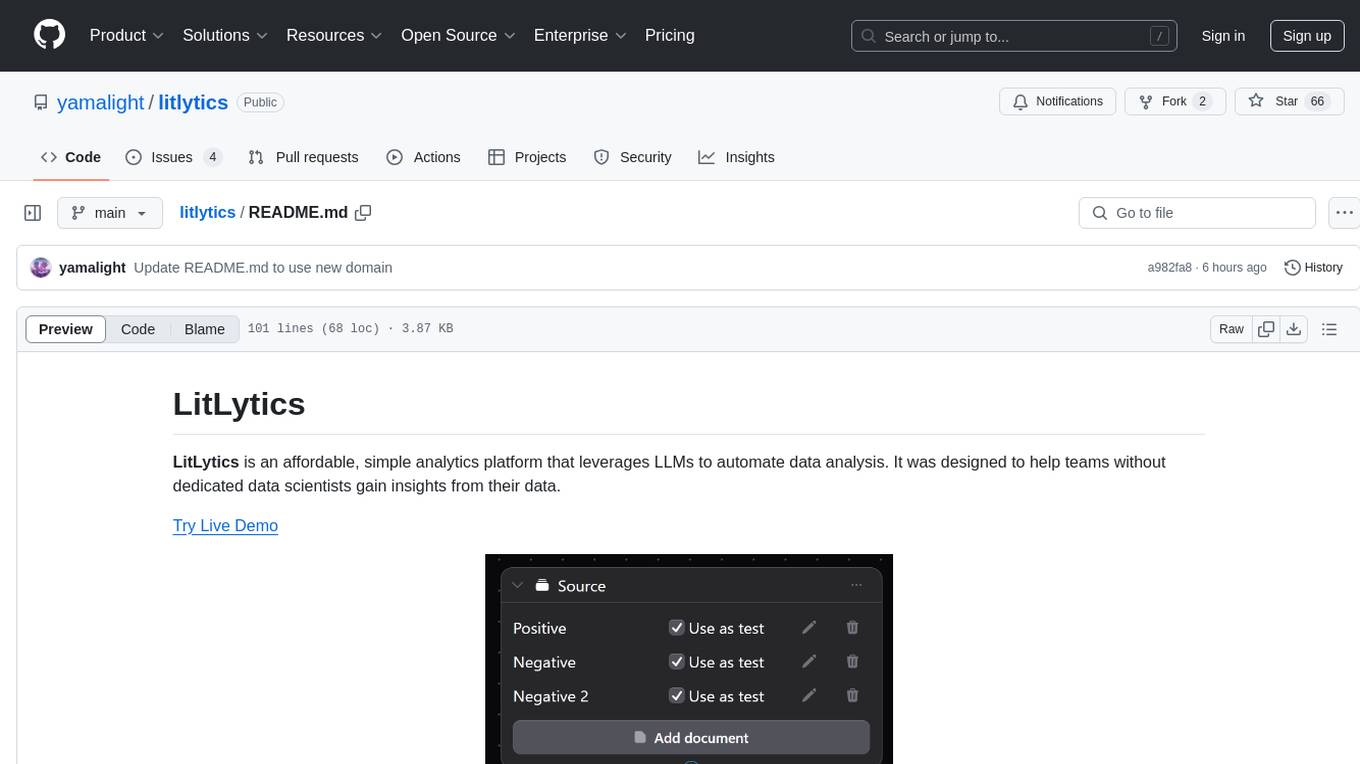Viewport: 1360px width, 764px height.
Task: Open the Update README.md commit message
Action: click(x=263, y=267)
